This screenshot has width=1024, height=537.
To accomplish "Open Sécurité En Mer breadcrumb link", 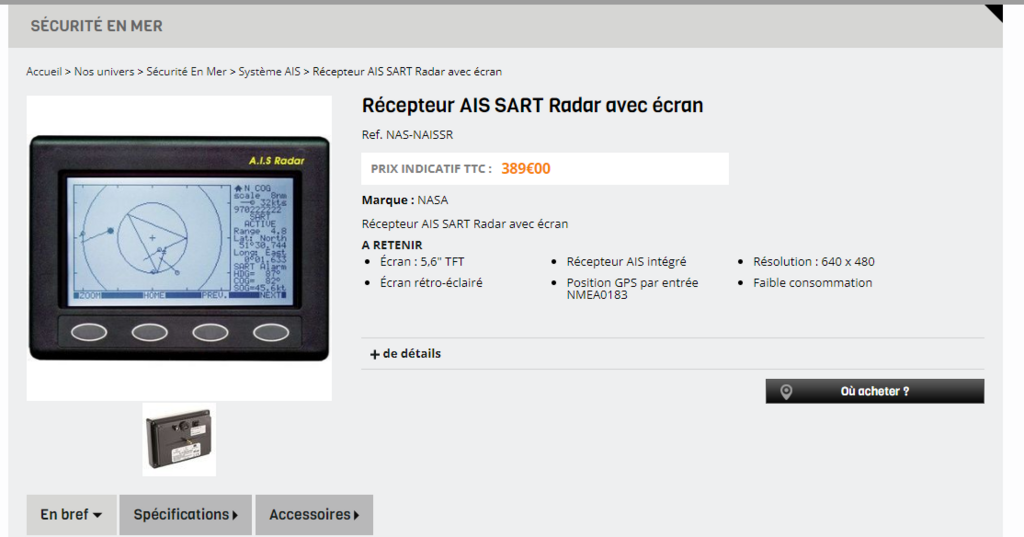I will pyautogui.click(x=186, y=72).
